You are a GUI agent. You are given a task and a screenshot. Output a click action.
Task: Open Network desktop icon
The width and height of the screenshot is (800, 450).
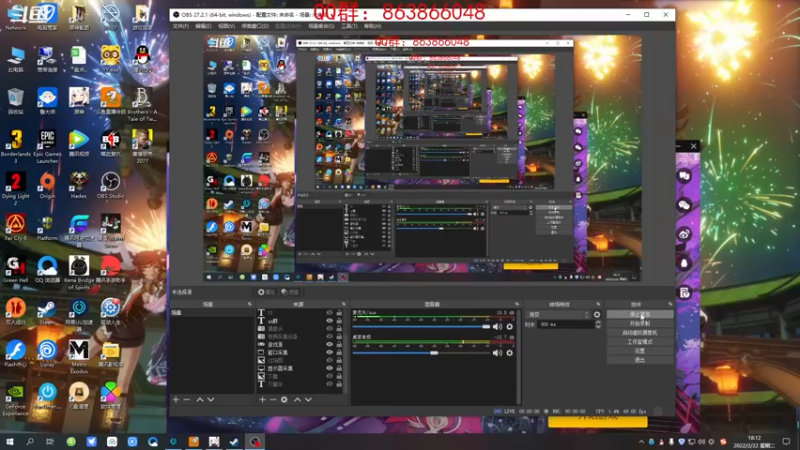[15, 17]
